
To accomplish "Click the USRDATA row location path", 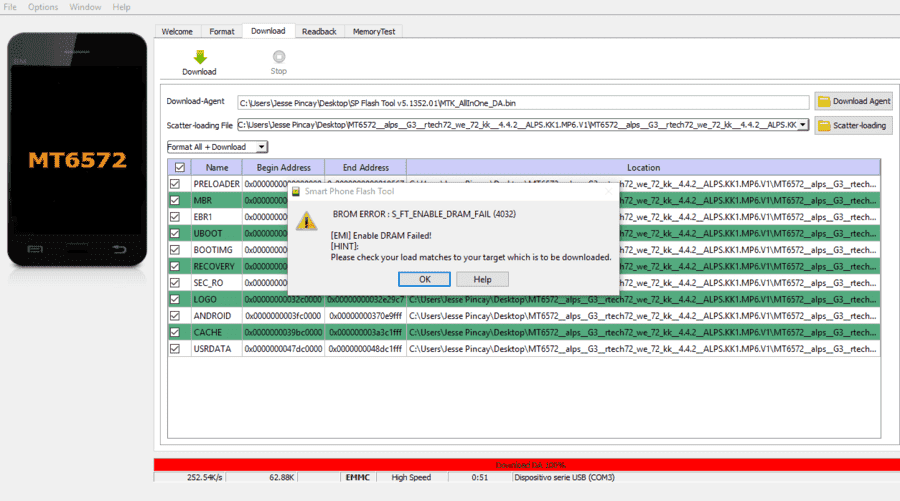I will pos(643,349).
